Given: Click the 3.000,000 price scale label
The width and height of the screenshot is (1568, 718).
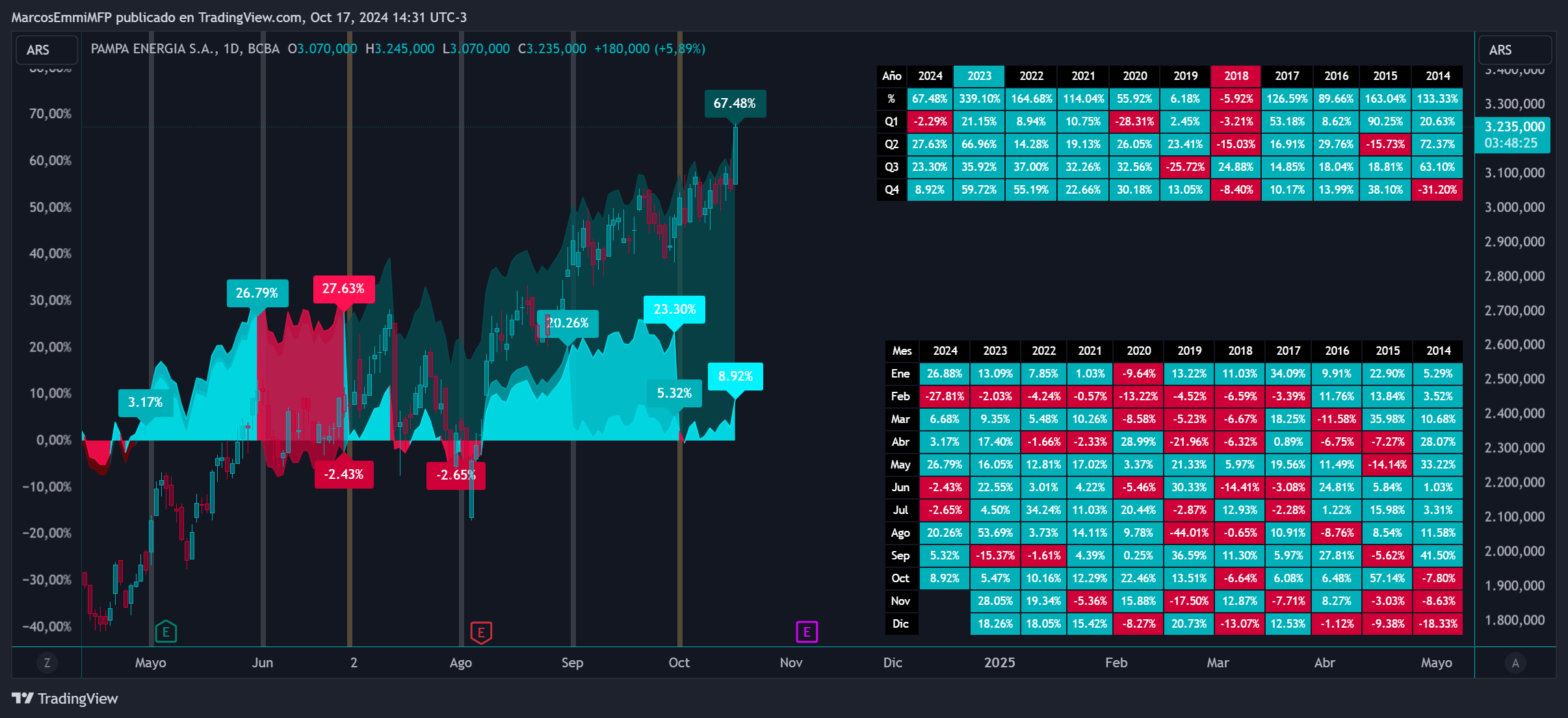Looking at the screenshot, I should tap(1514, 207).
